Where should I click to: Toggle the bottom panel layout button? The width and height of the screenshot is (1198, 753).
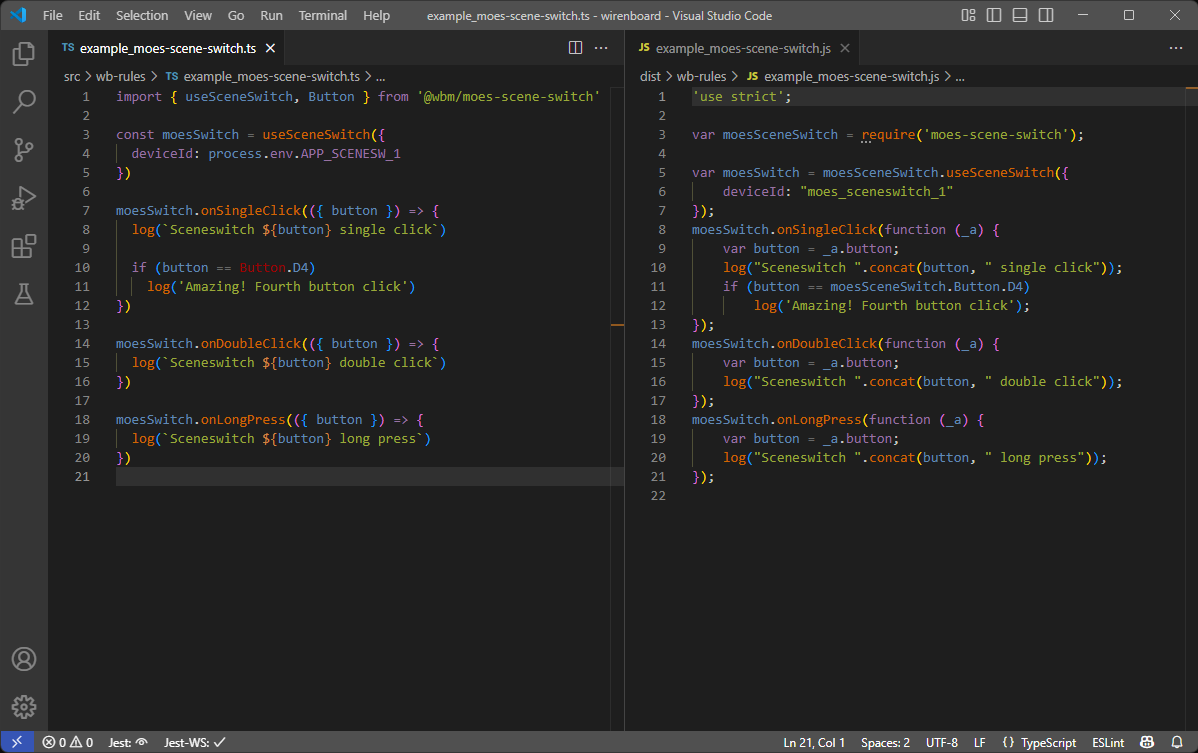[1019, 16]
